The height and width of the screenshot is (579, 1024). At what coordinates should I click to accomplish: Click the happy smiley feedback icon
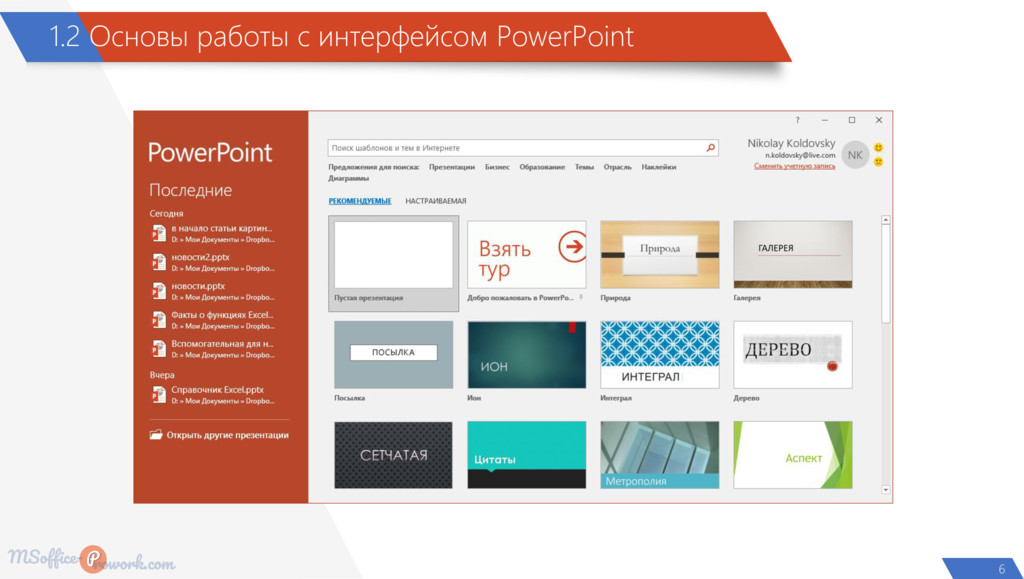pyautogui.click(x=878, y=148)
